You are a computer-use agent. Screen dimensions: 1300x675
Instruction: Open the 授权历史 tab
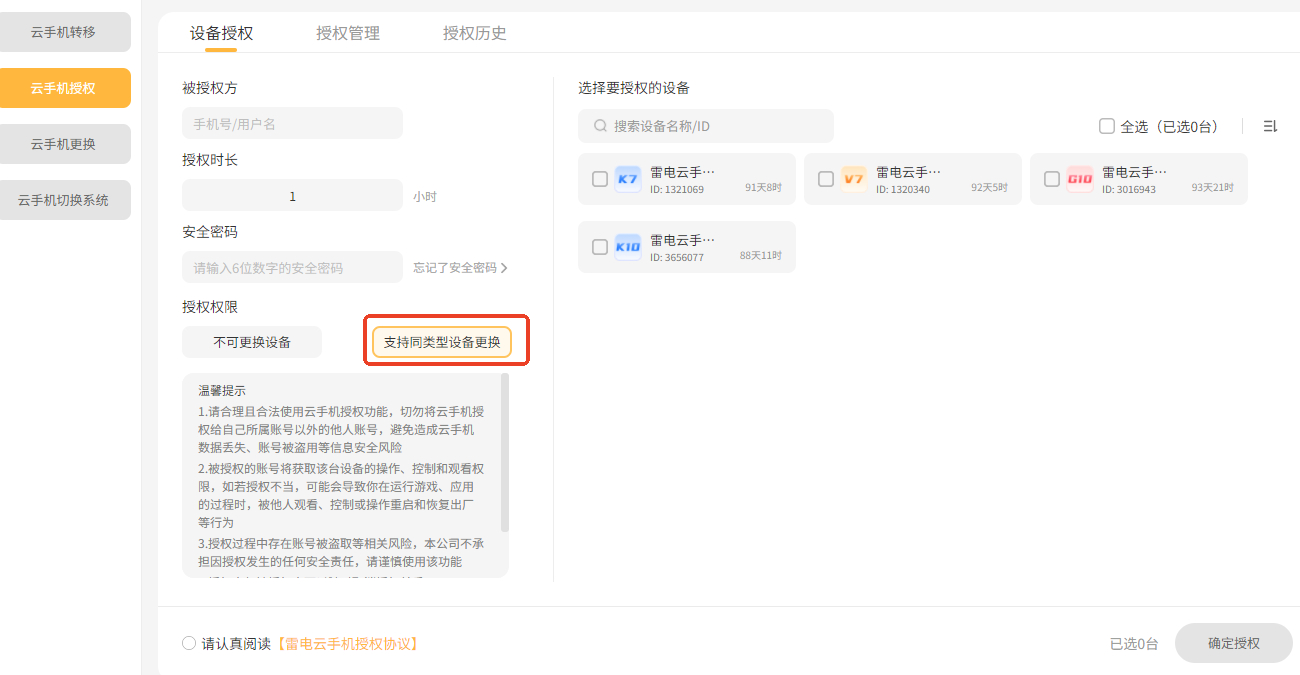(x=475, y=33)
